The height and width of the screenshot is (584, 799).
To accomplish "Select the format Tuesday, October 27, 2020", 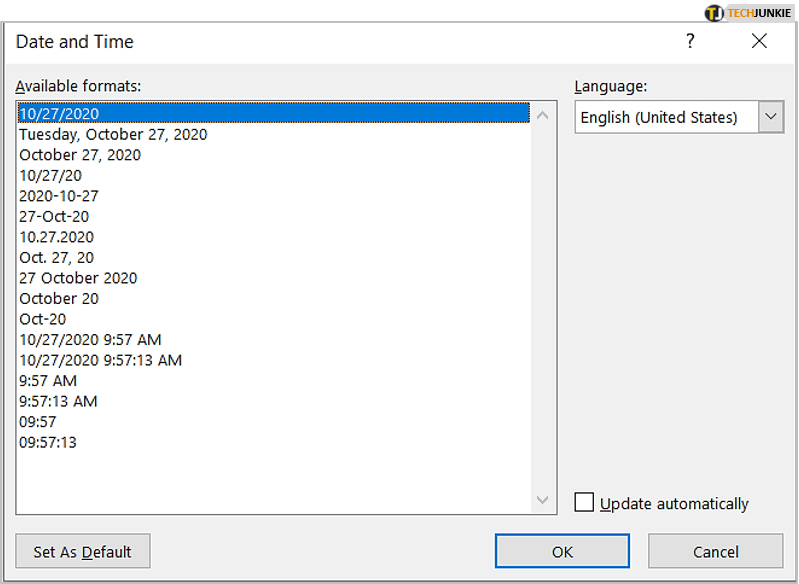I will click(113, 134).
